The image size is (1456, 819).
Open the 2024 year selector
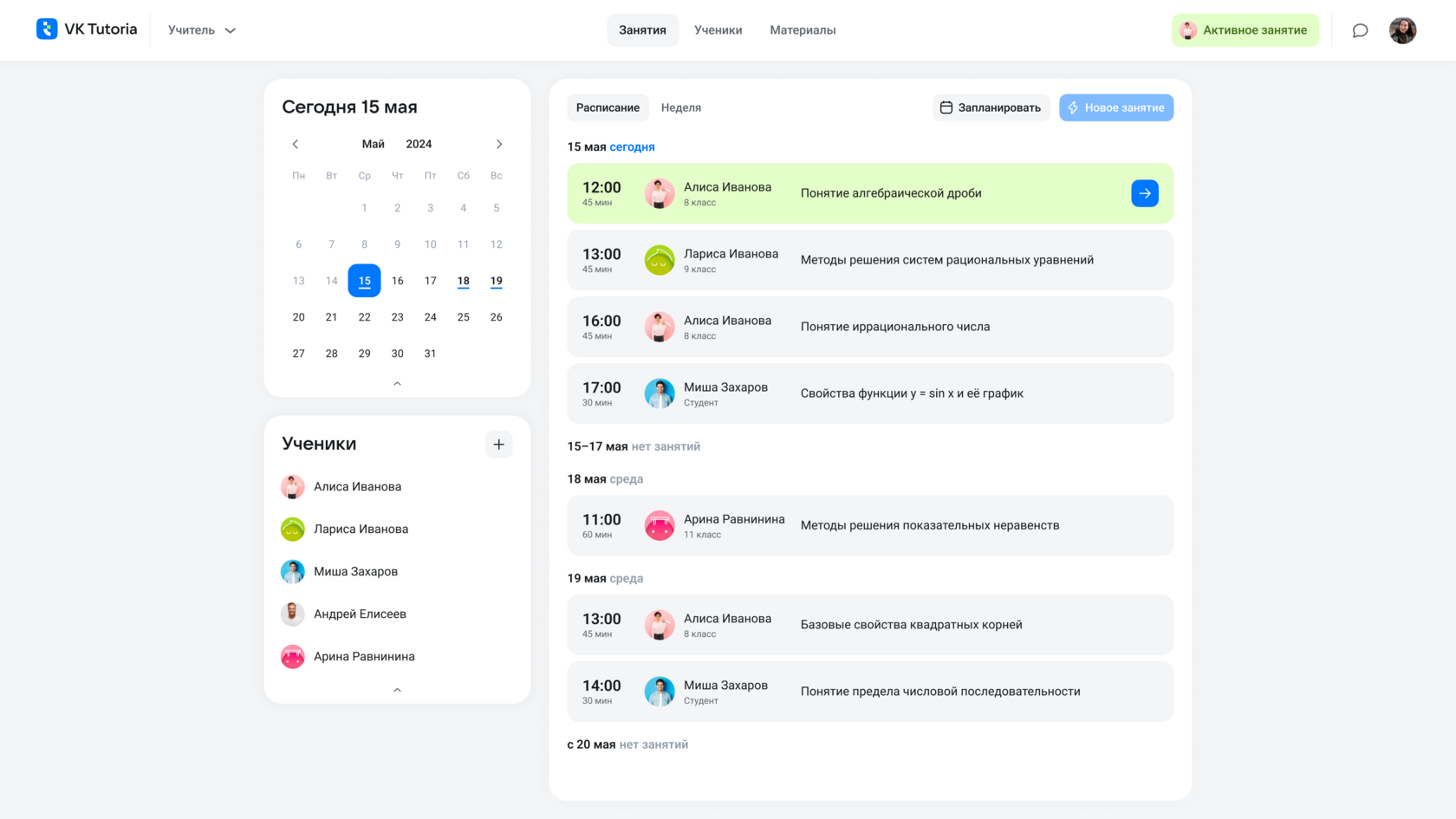[419, 144]
